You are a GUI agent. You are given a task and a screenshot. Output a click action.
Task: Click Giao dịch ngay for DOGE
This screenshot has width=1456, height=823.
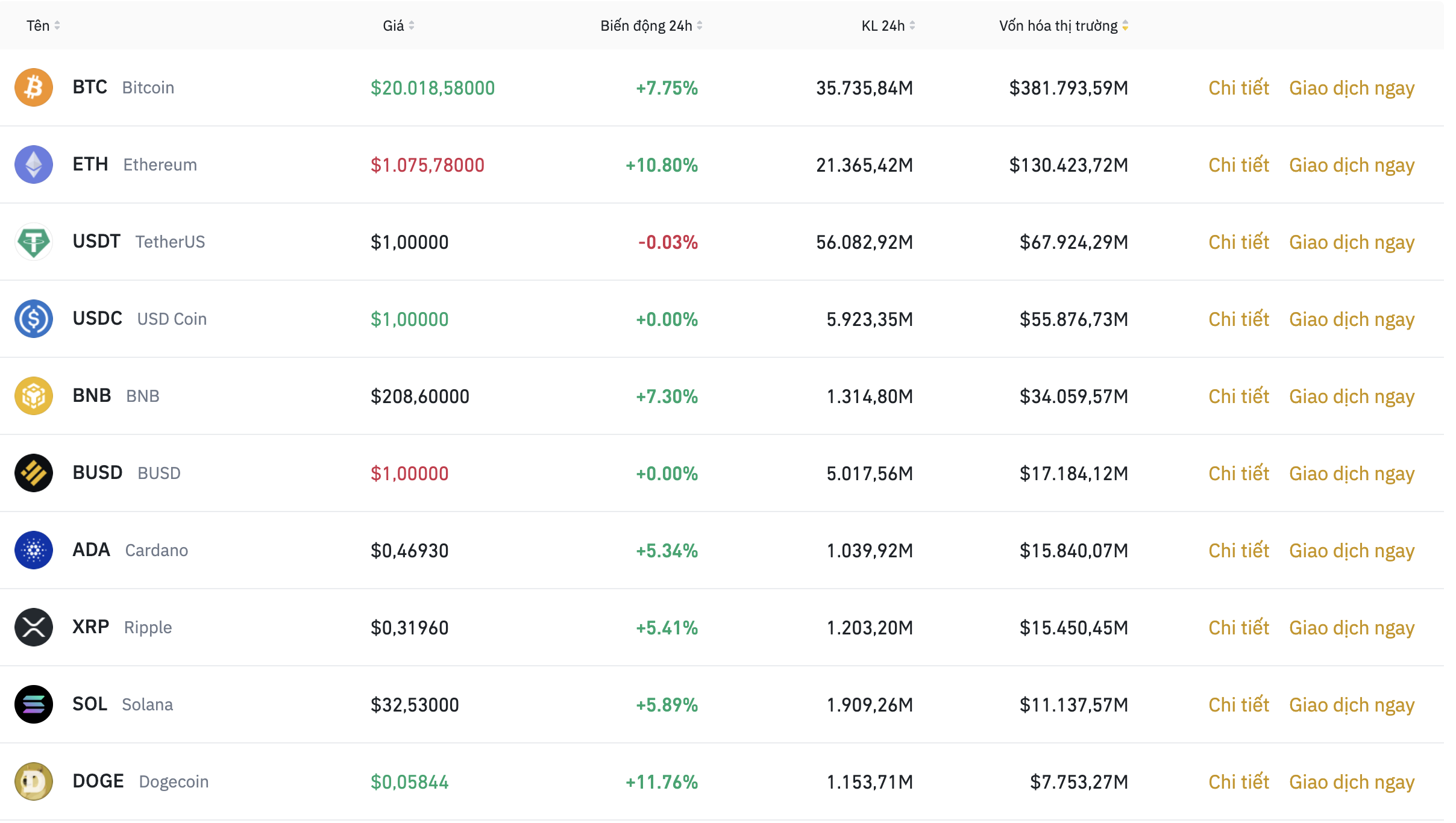pyautogui.click(x=1352, y=783)
